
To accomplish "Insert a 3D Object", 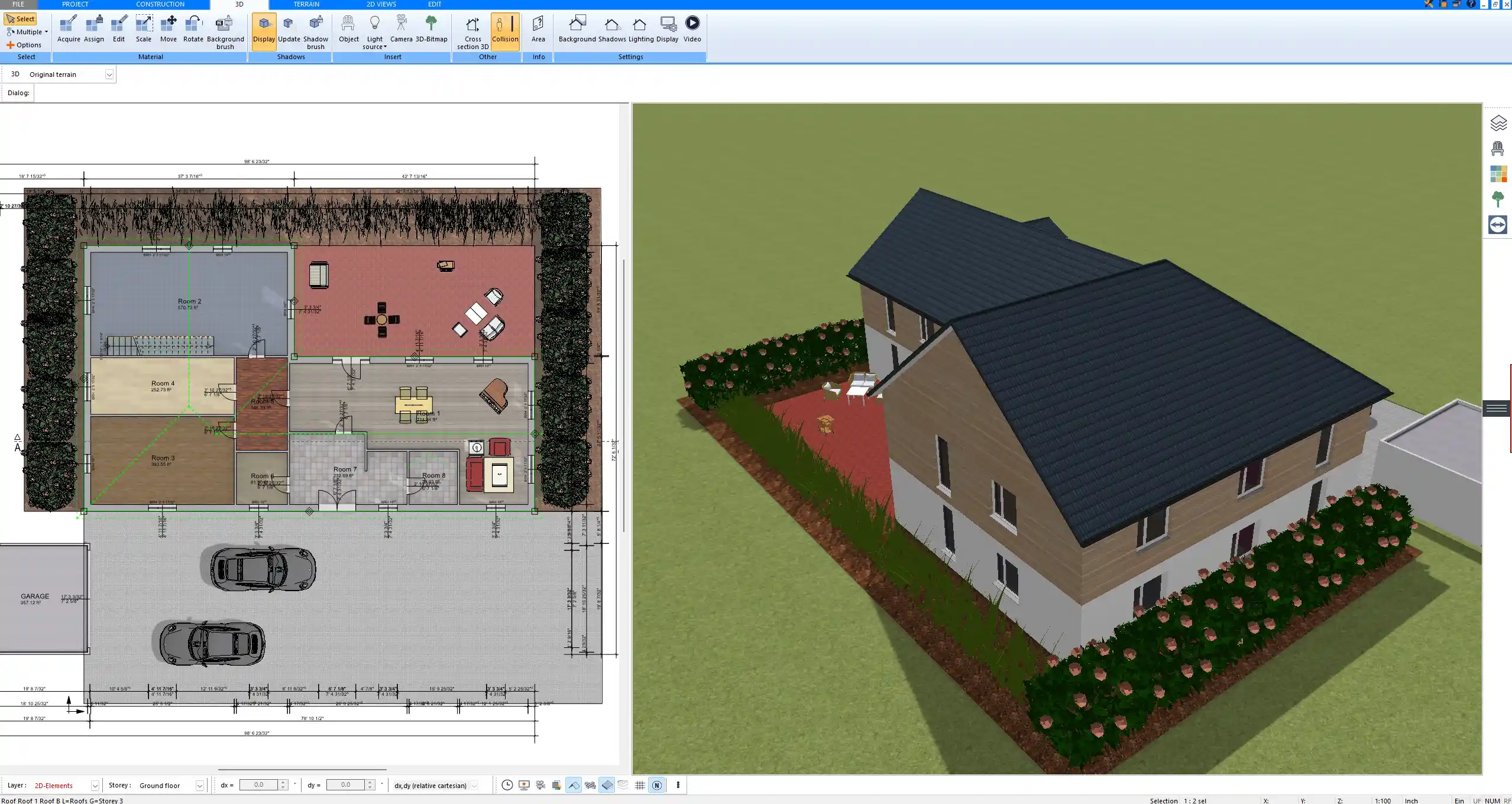I will coord(348,30).
